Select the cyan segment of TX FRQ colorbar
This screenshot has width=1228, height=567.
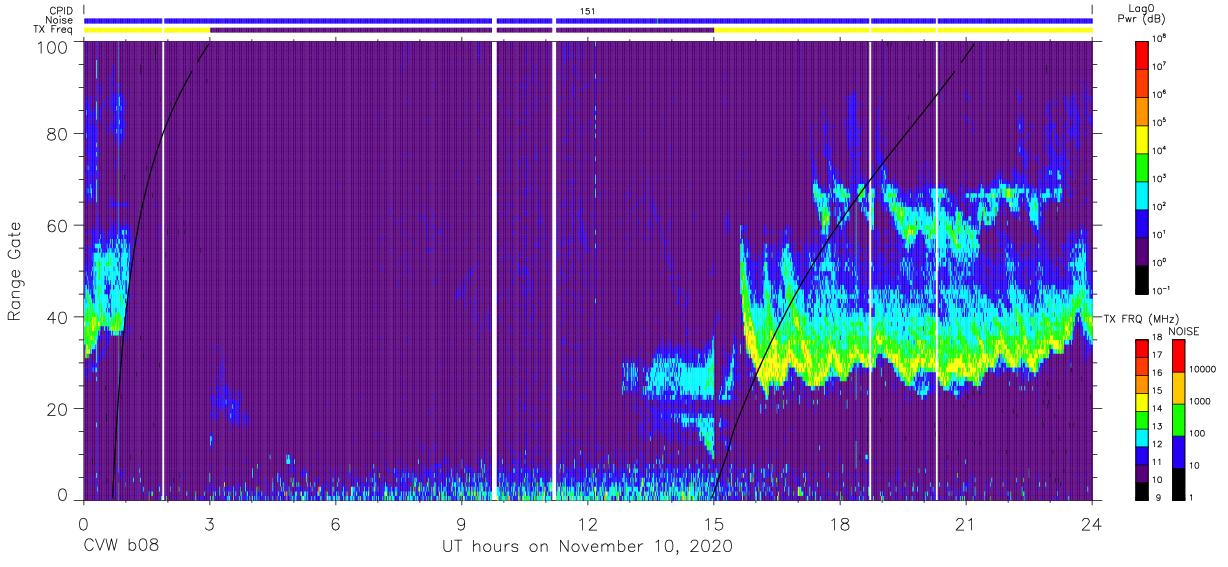coord(1143,437)
